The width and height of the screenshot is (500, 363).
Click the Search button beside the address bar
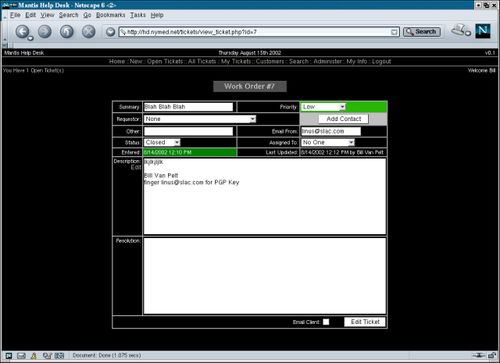[x=422, y=32]
